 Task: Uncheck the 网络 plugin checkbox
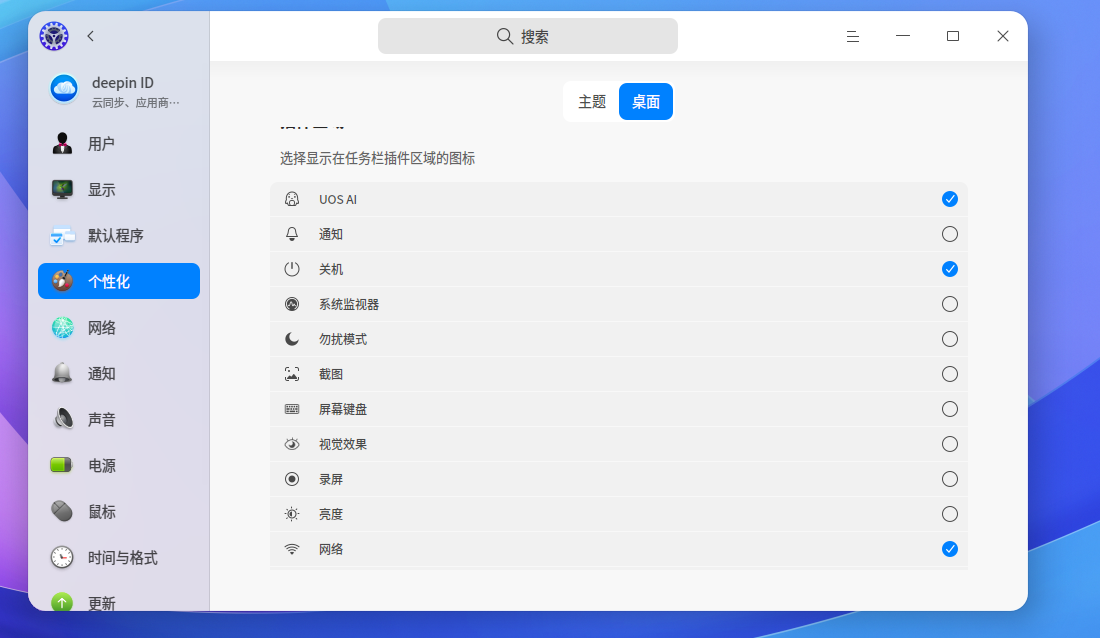950,549
